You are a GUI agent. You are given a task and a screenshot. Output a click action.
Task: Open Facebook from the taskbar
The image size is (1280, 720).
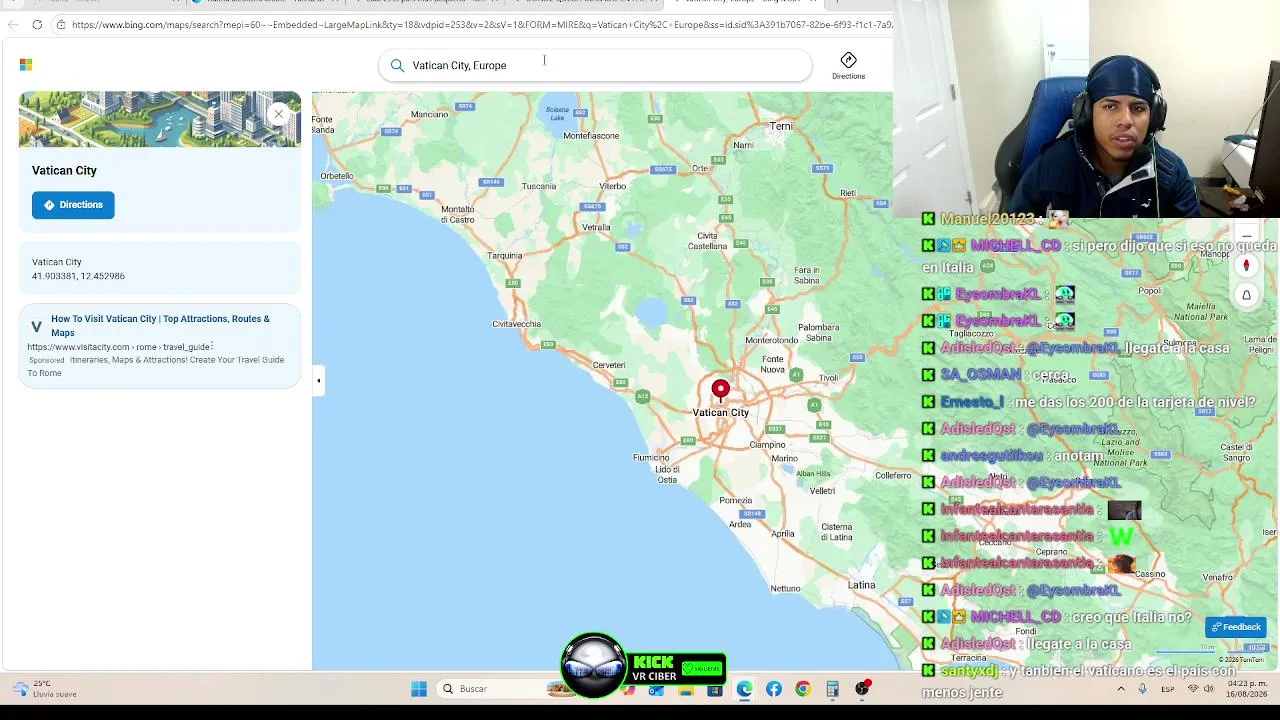[774, 689]
